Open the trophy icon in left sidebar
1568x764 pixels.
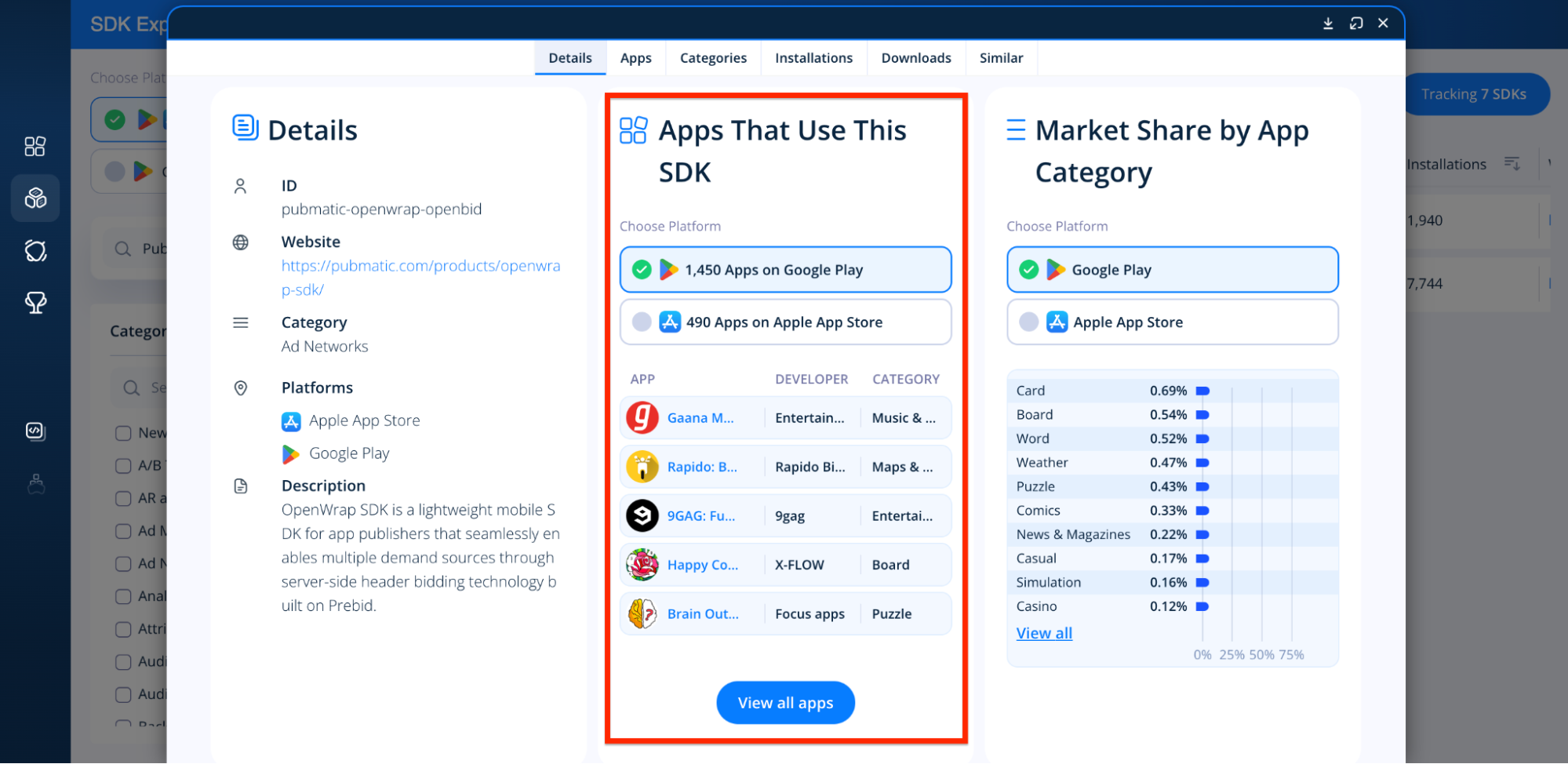click(35, 303)
